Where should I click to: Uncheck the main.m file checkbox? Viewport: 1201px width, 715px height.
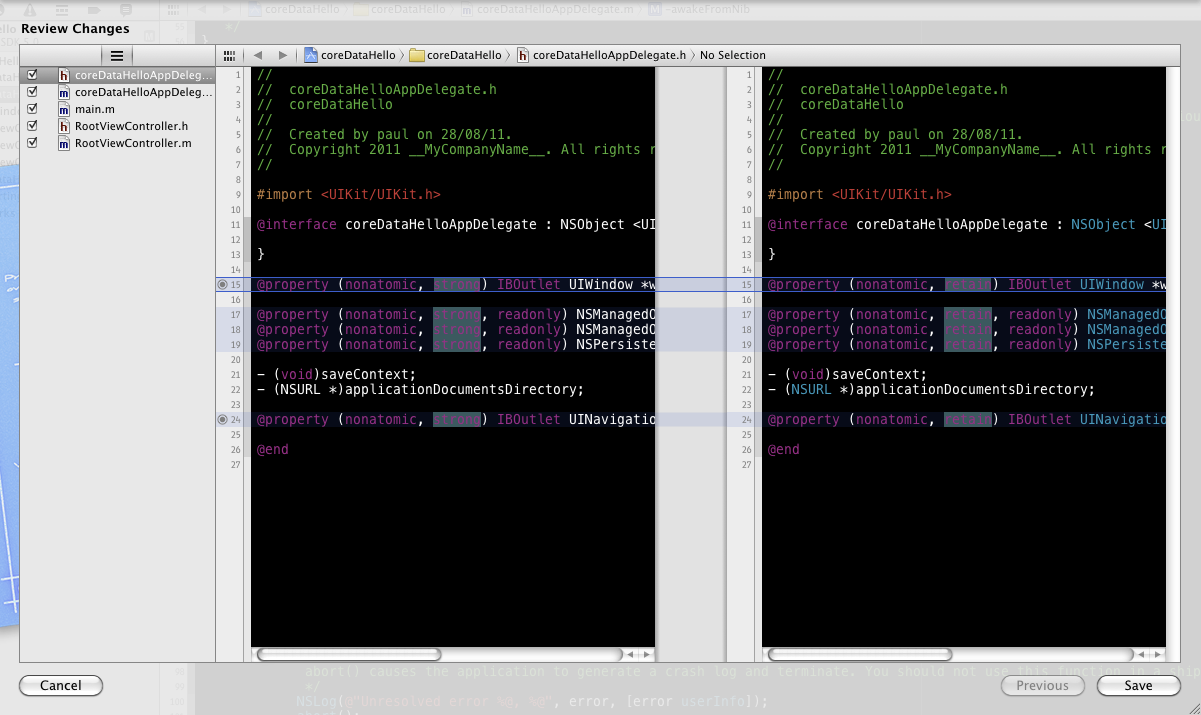pos(33,109)
